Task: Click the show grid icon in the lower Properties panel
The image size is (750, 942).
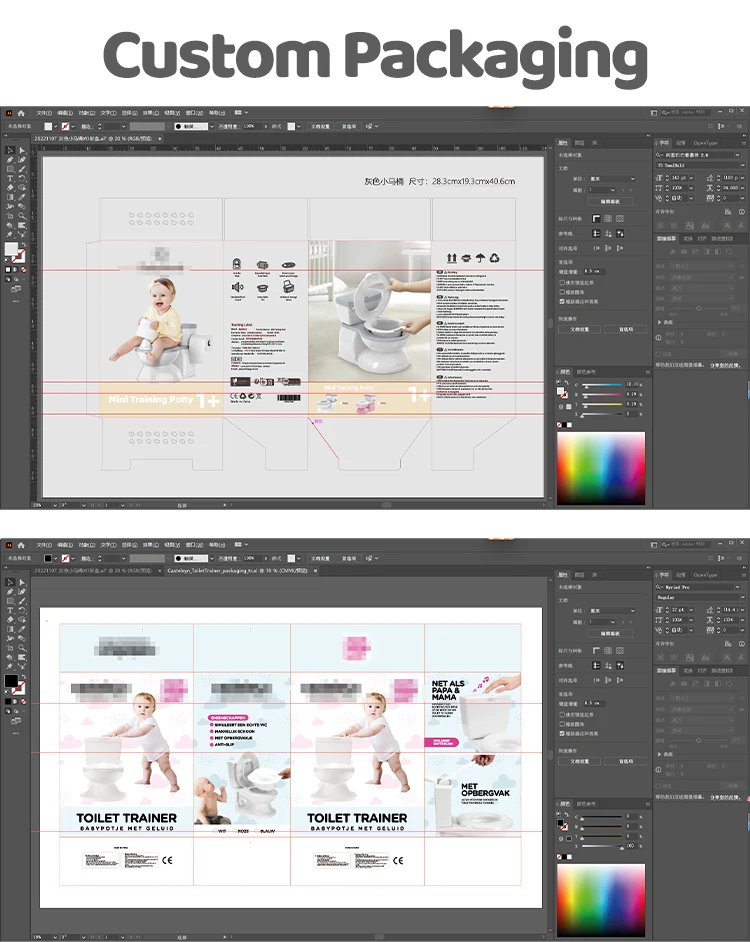Action: pyautogui.click(x=608, y=651)
